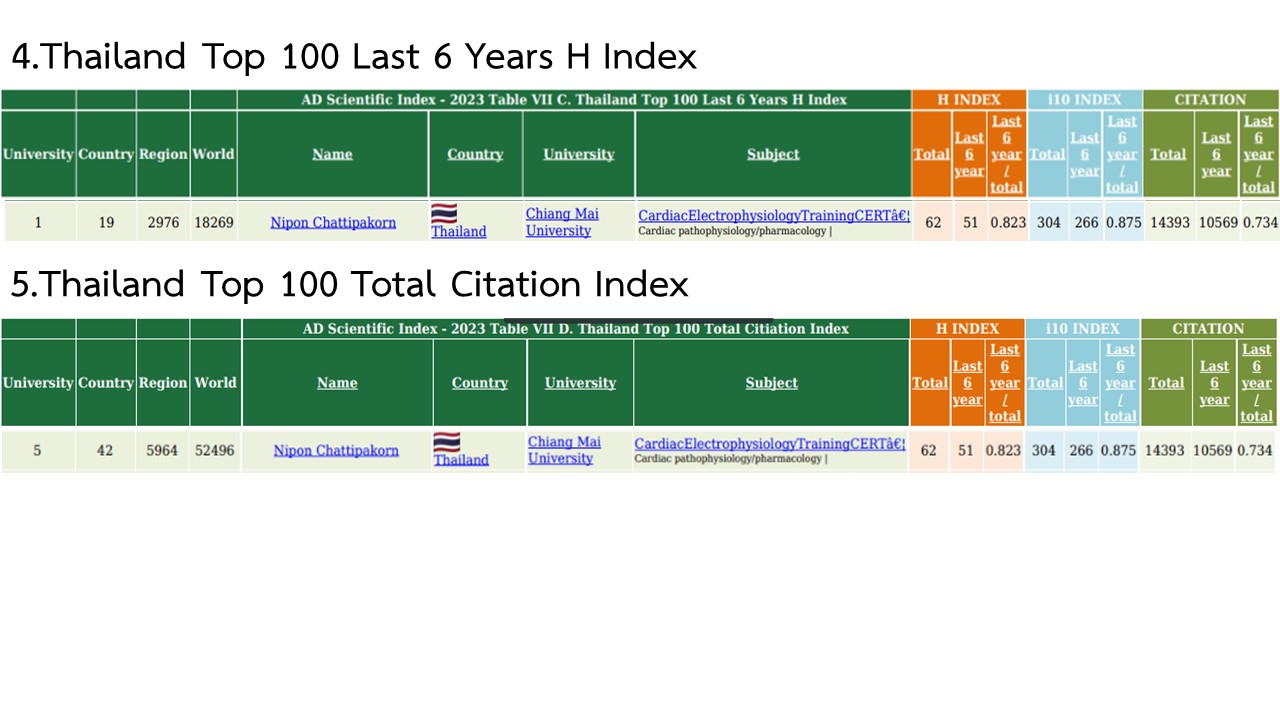This screenshot has height=720, width=1280.
Task: Select region rank value 2976
Action: pos(163,222)
